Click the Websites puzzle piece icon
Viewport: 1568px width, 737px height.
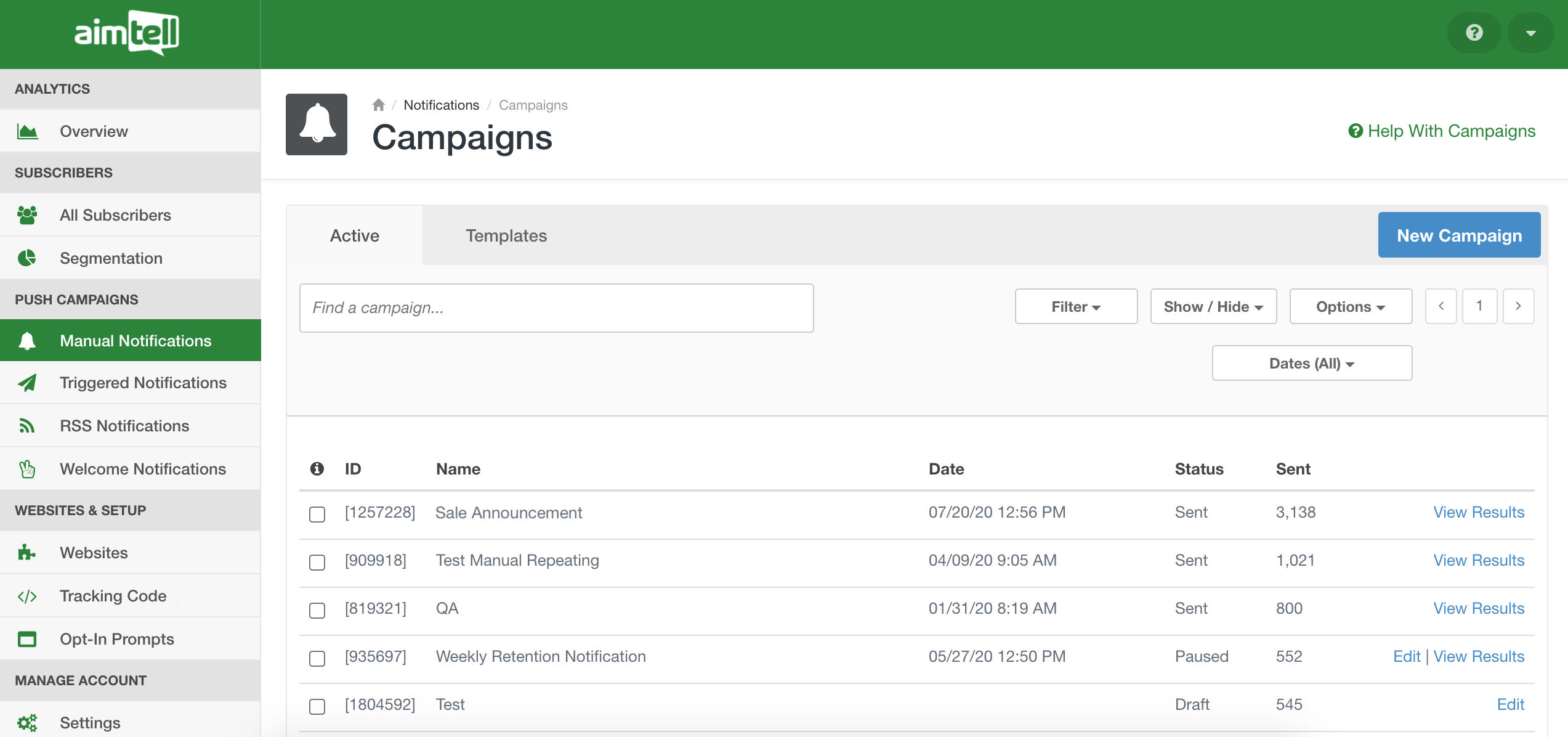(x=27, y=553)
